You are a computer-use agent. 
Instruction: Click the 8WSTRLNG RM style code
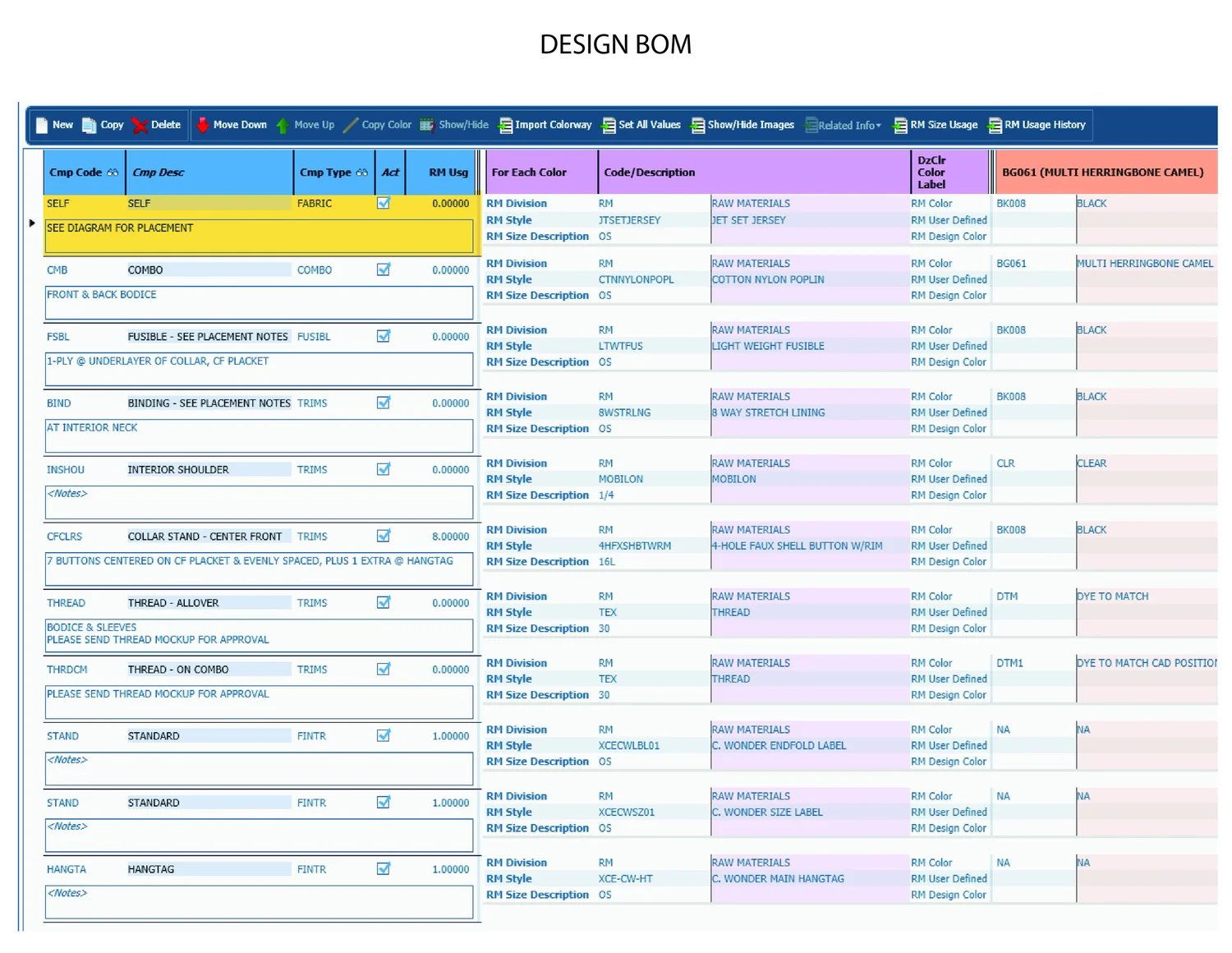click(x=624, y=412)
